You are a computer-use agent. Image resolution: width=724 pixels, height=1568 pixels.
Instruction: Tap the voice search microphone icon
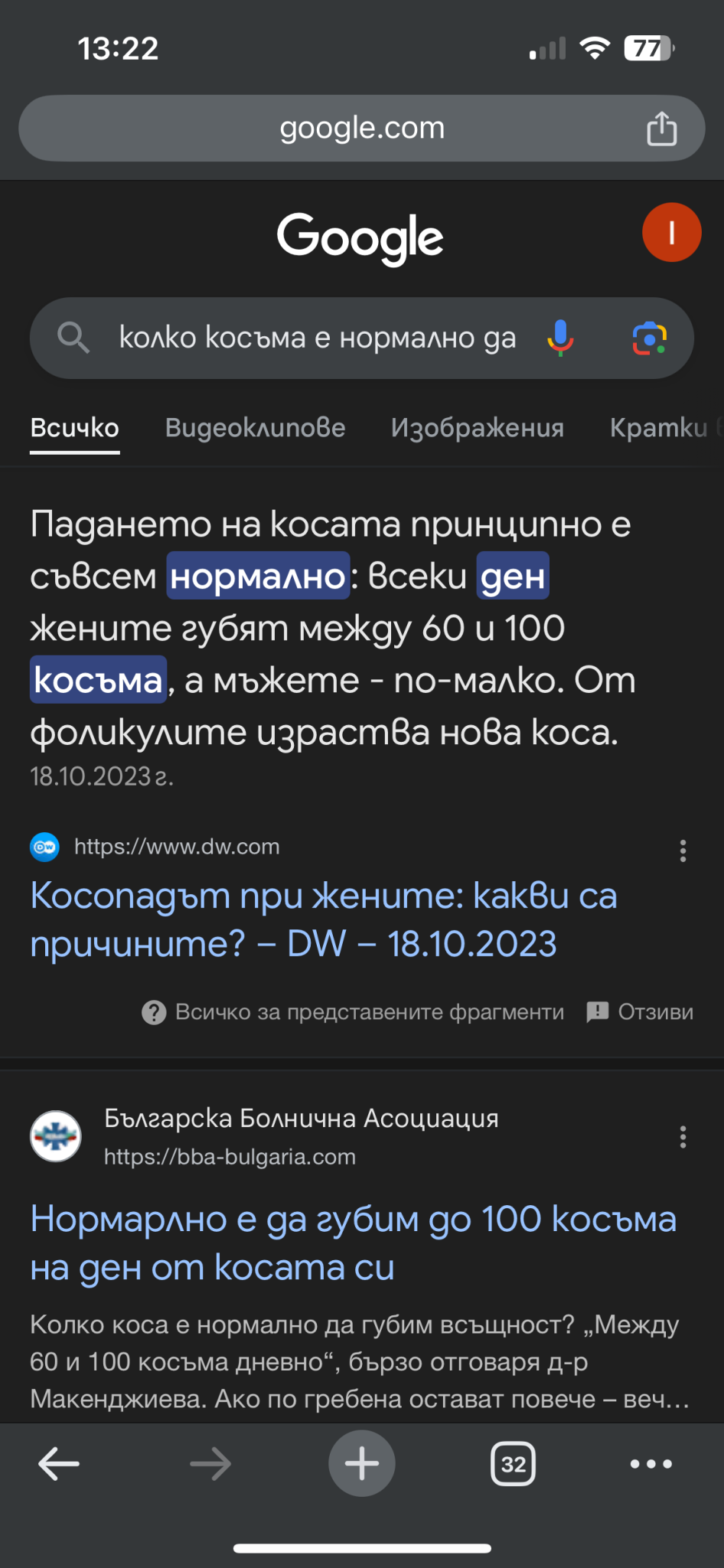[x=560, y=338]
